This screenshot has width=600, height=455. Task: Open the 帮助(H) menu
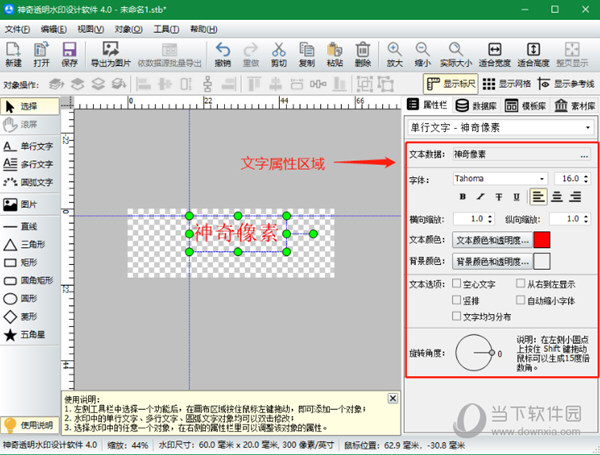point(204,29)
